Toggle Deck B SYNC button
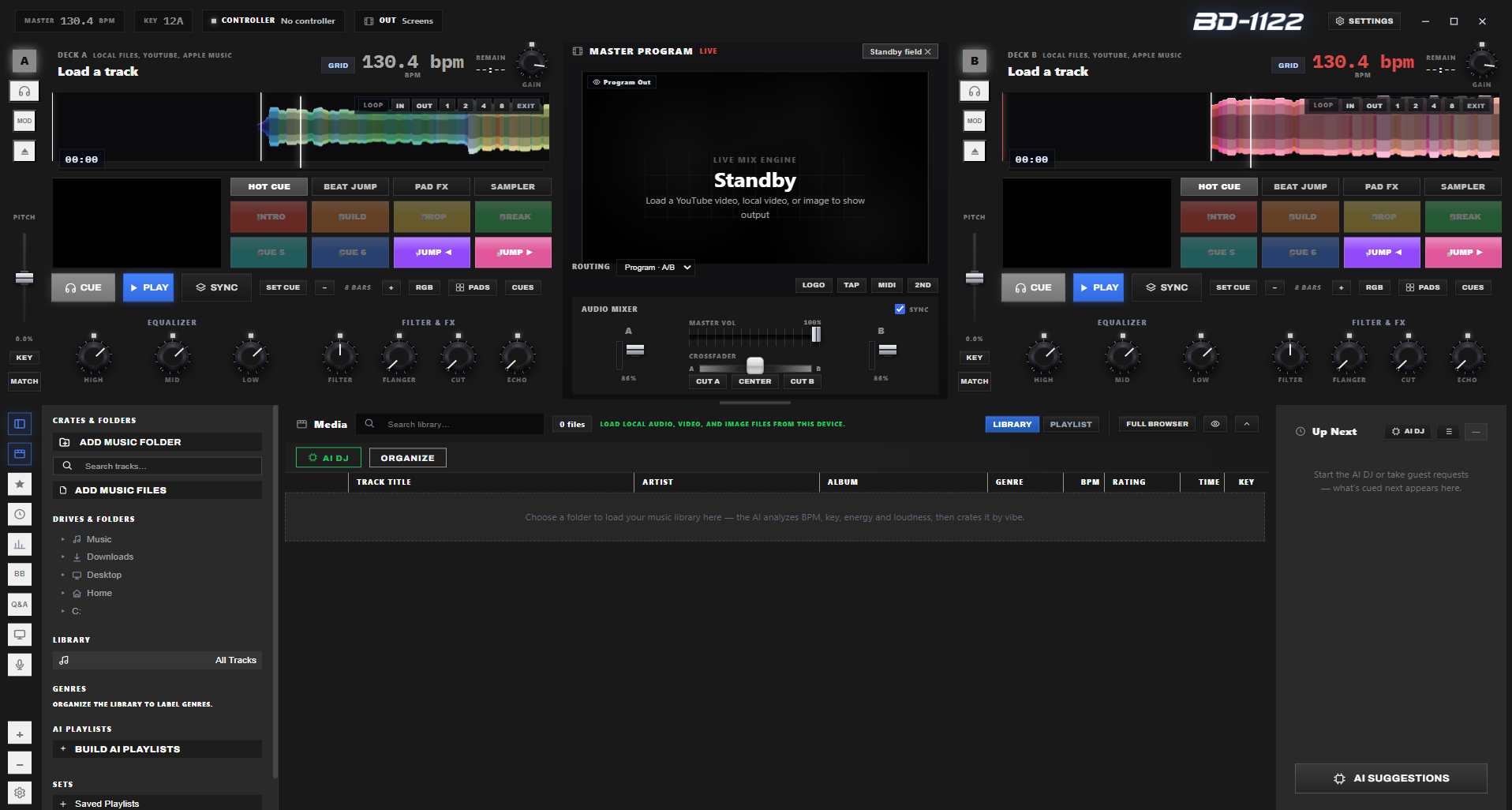 [1167, 287]
